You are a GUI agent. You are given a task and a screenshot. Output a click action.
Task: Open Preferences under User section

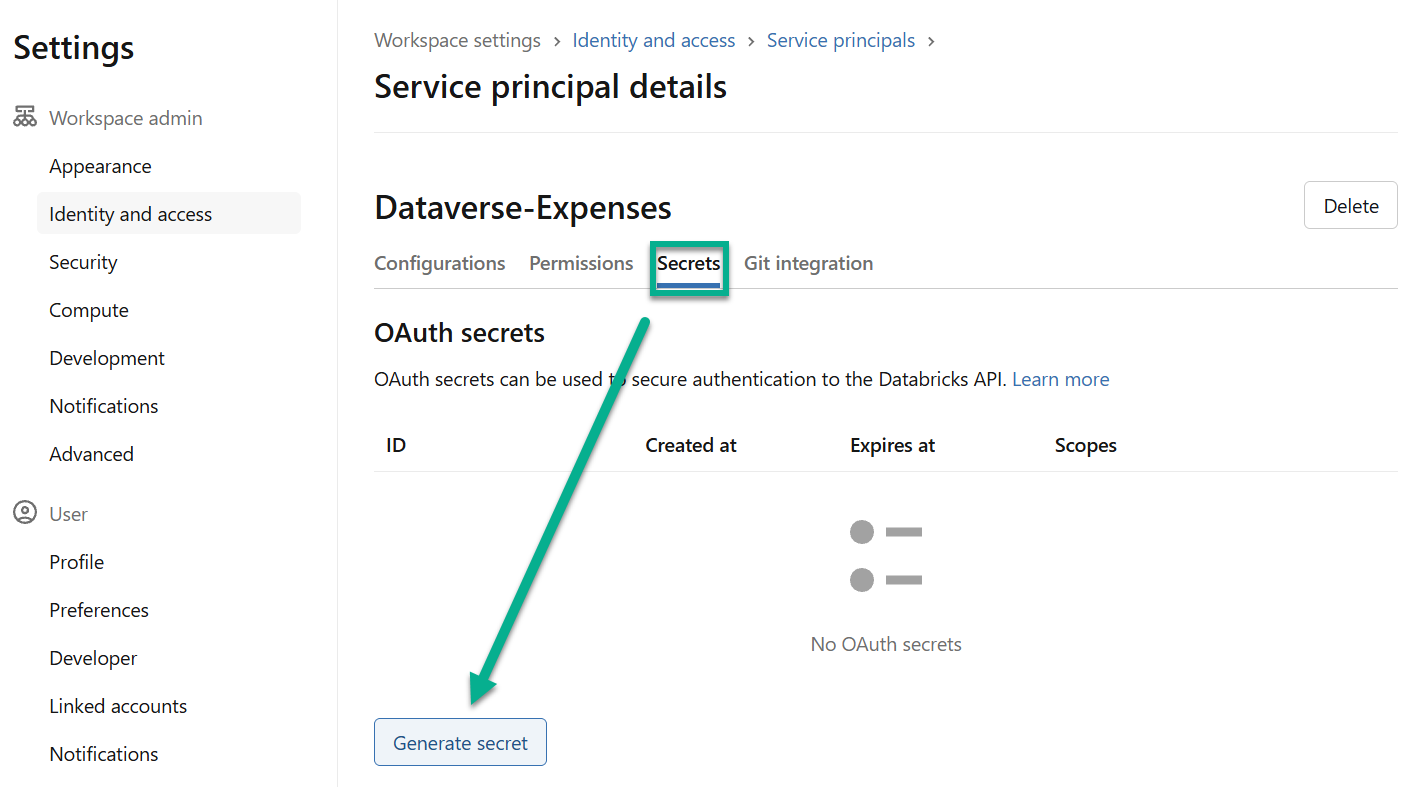coord(99,610)
